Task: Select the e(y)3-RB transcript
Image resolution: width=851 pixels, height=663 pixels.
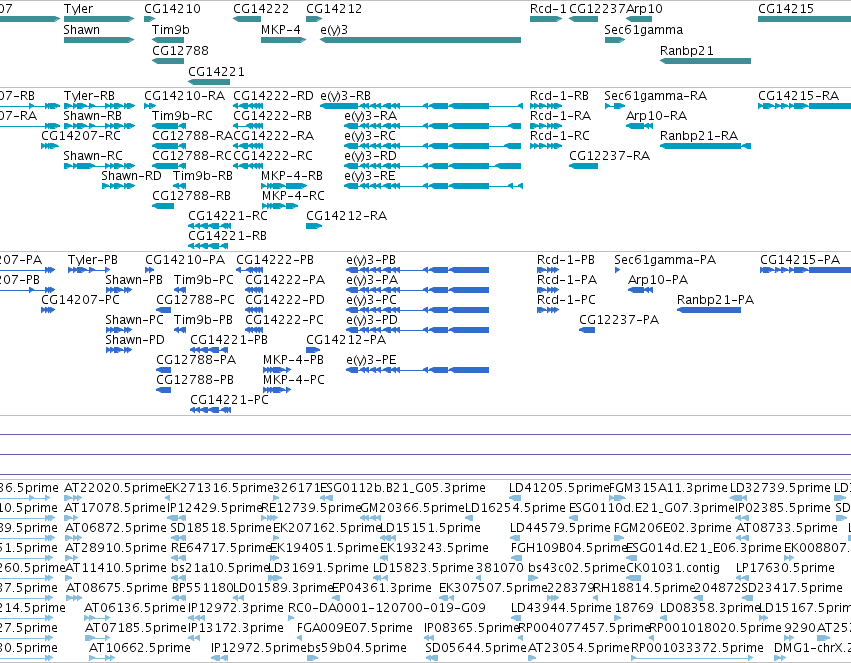Action: point(421,106)
